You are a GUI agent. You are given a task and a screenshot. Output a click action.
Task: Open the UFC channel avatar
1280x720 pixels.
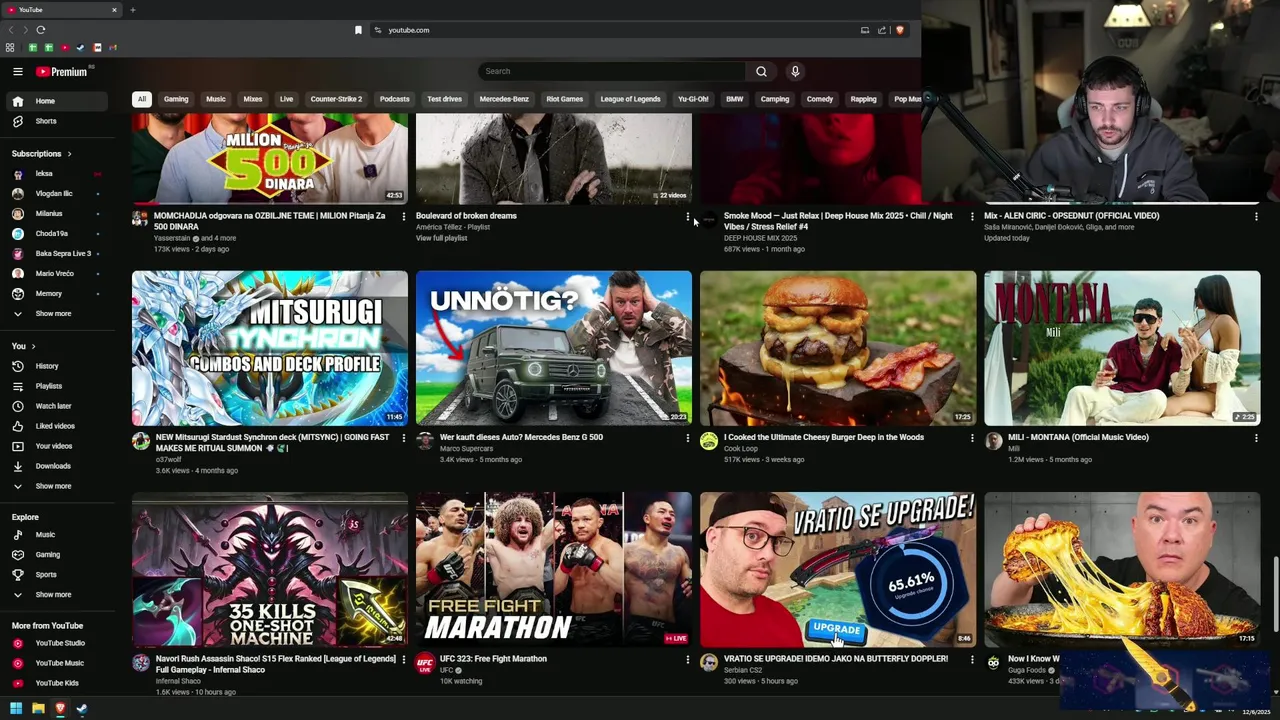tap(425, 663)
